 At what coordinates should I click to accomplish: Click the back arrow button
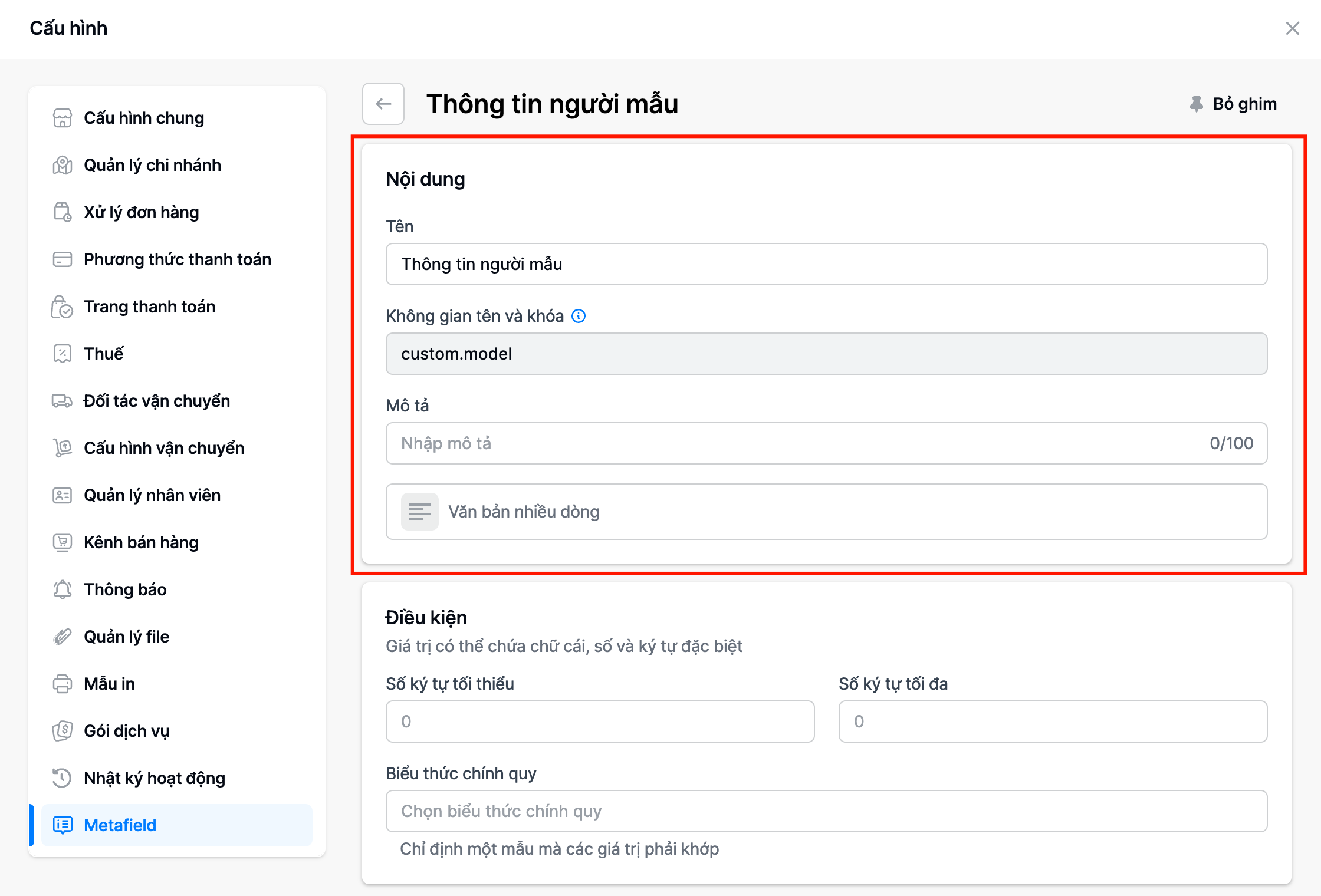tap(383, 104)
